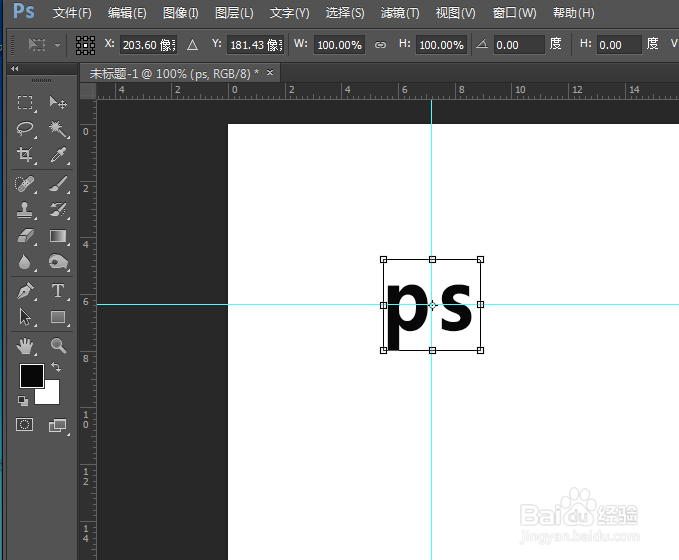Edit the rotation angle field
Screen dimensions: 679x560
coord(519,45)
